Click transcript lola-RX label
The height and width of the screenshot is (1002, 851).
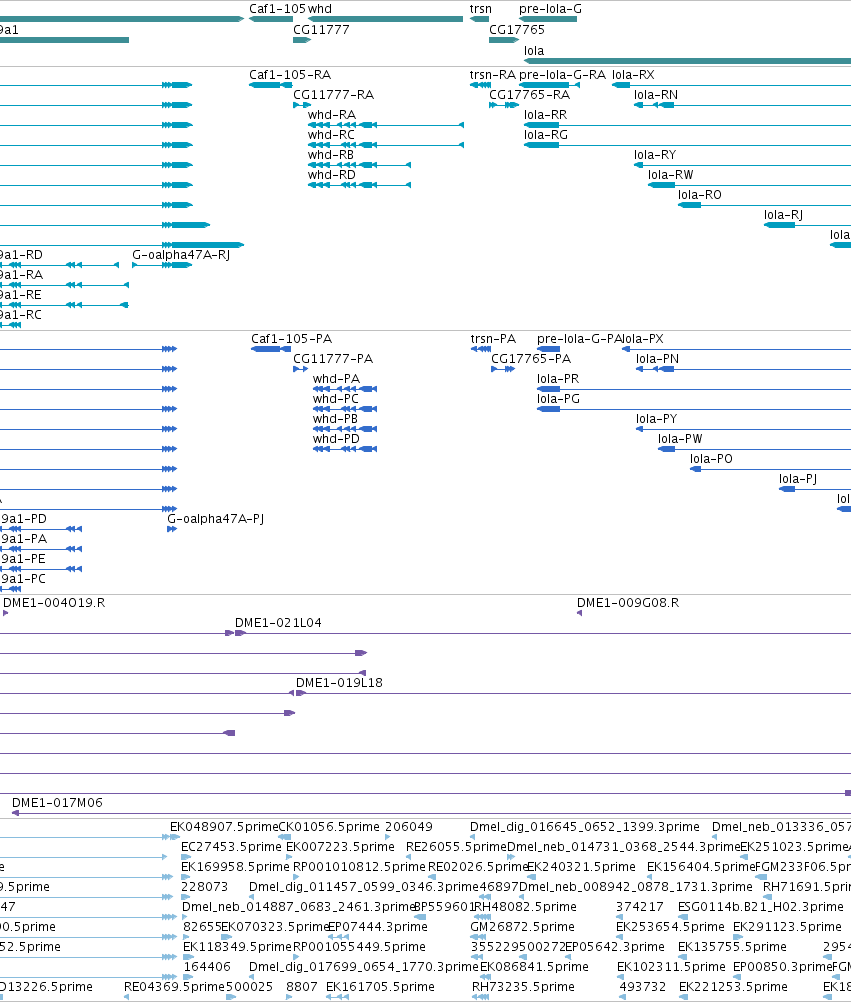pos(633,75)
